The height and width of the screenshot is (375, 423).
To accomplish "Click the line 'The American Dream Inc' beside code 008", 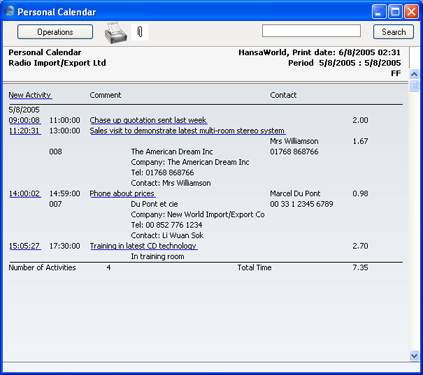I will [x=172, y=152].
